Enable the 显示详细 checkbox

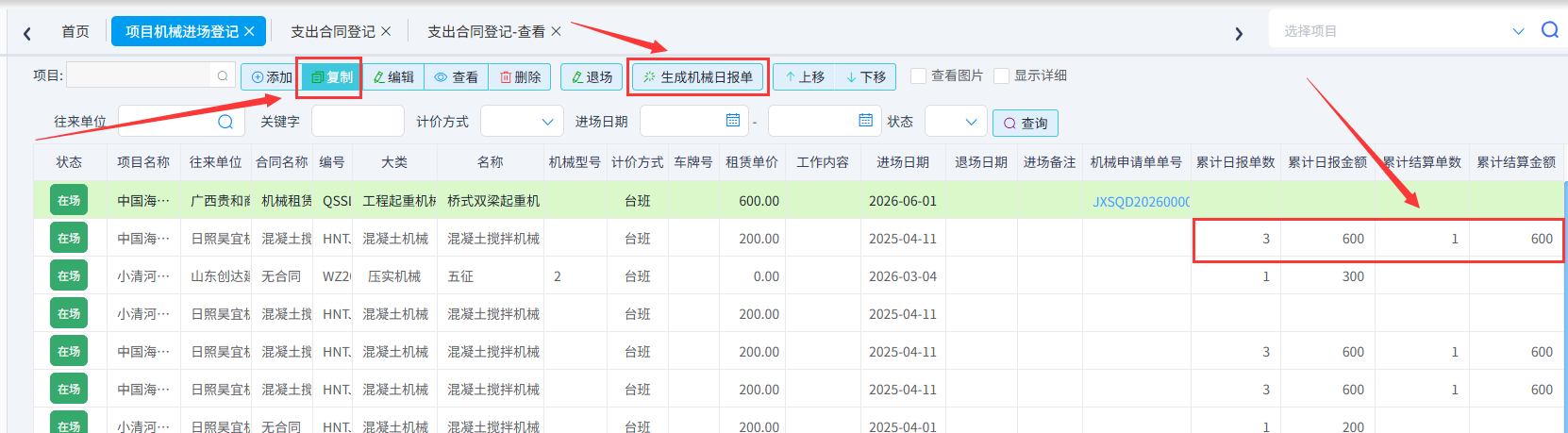(1002, 75)
